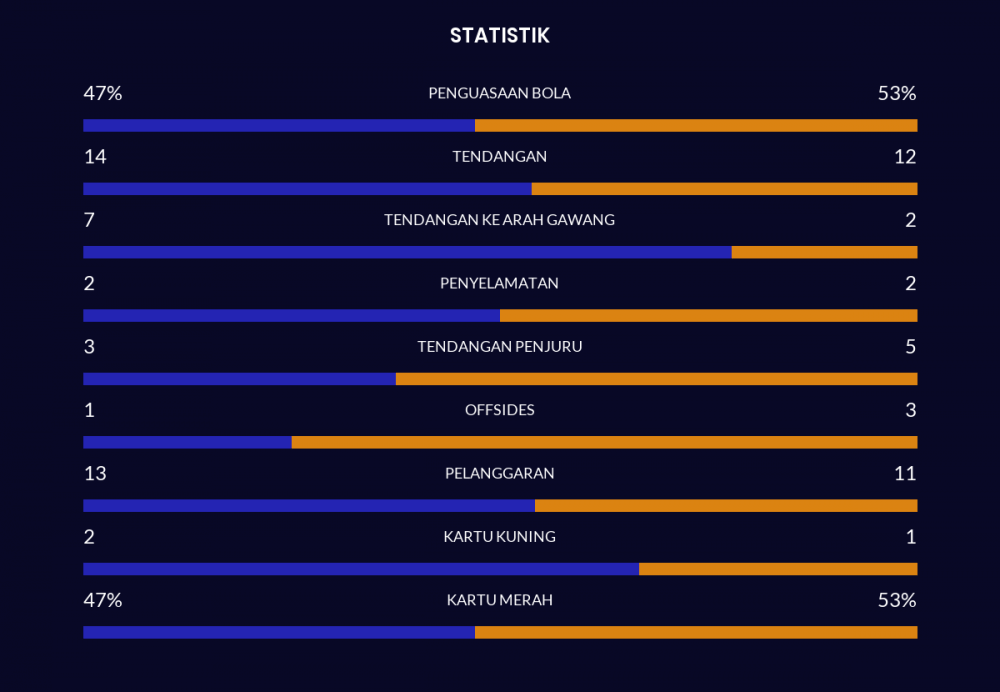The height and width of the screenshot is (692, 1000).
Task: Select the PENYELAMATAN label
Action: point(499,283)
